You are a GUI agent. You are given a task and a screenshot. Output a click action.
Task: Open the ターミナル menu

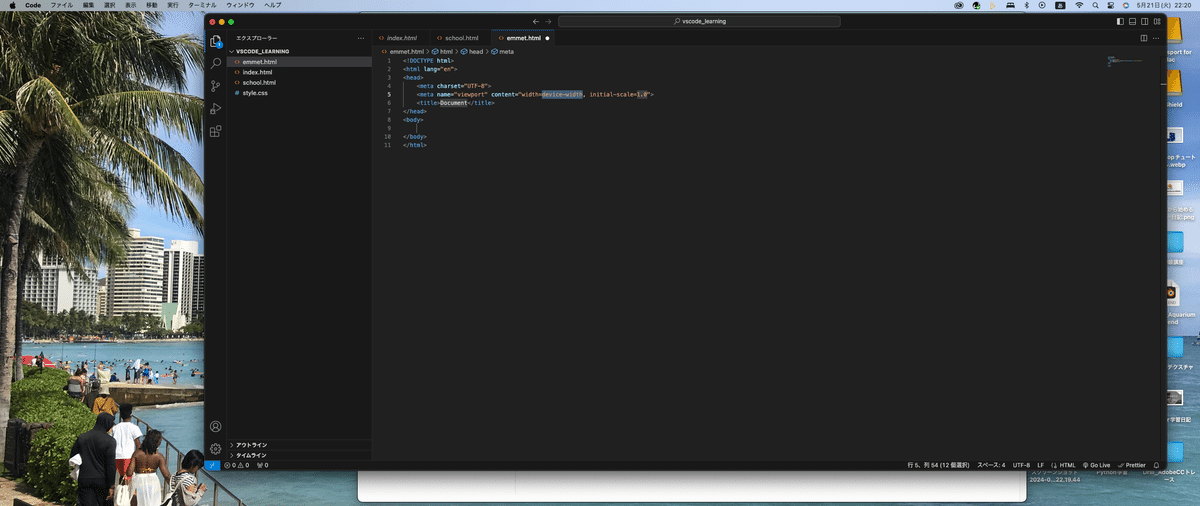click(x=202, y=5)
